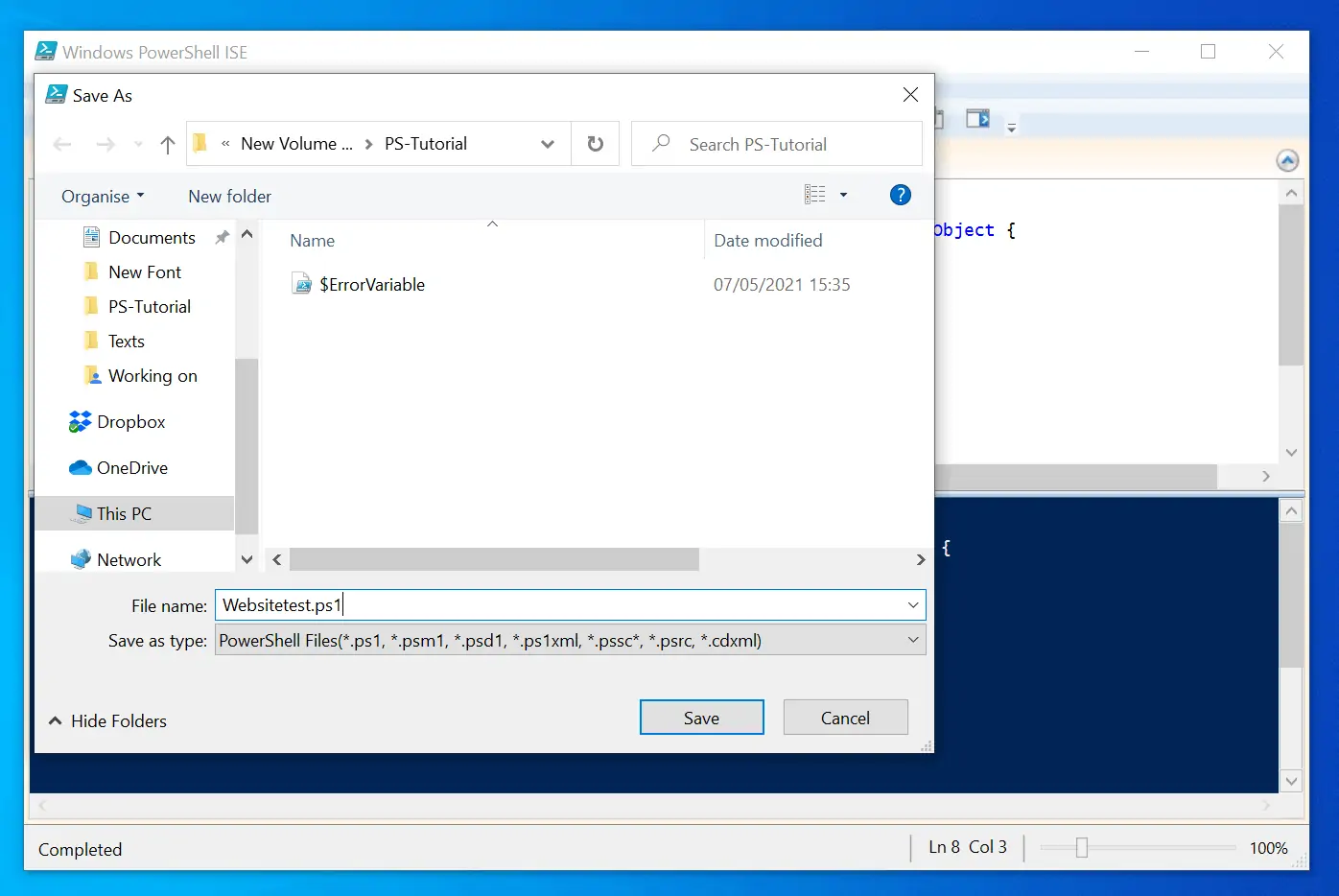Open the Save as type dropdown

pos(571,640)
